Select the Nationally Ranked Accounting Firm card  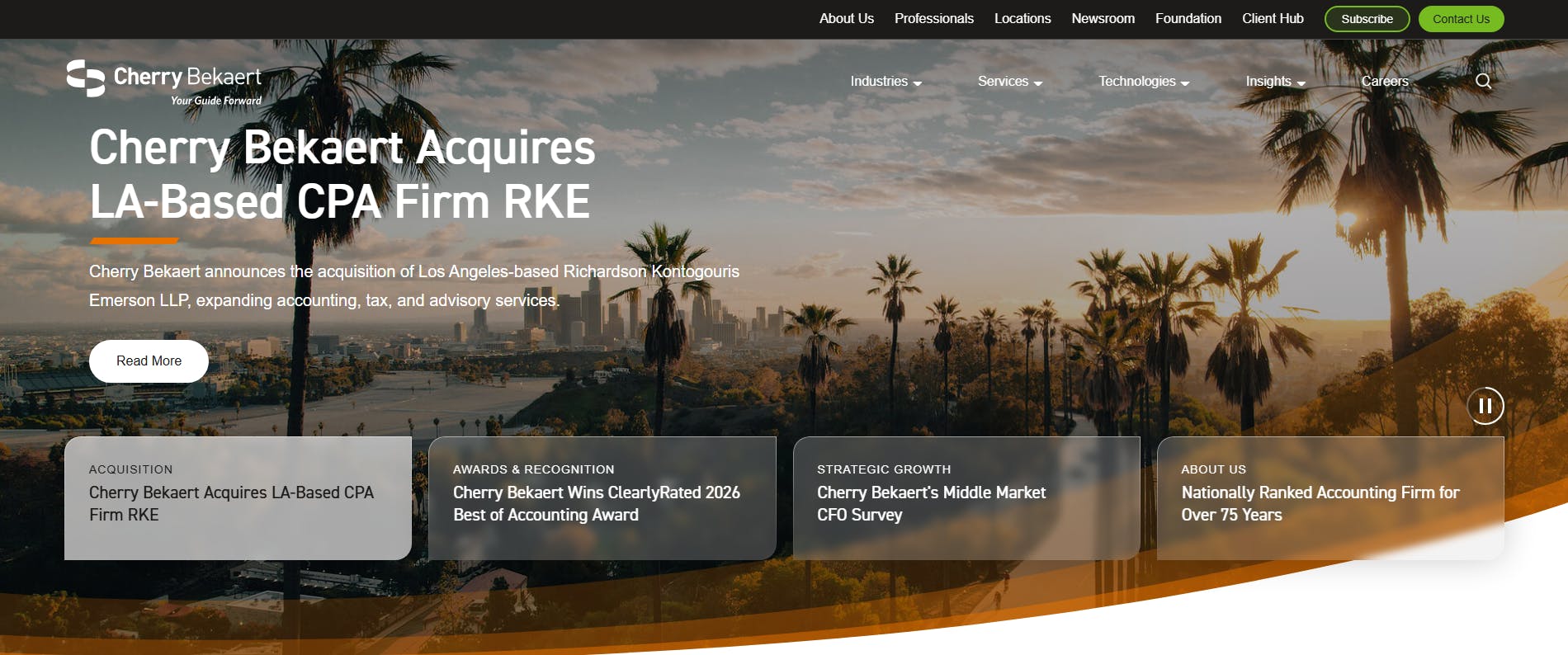1330,498
